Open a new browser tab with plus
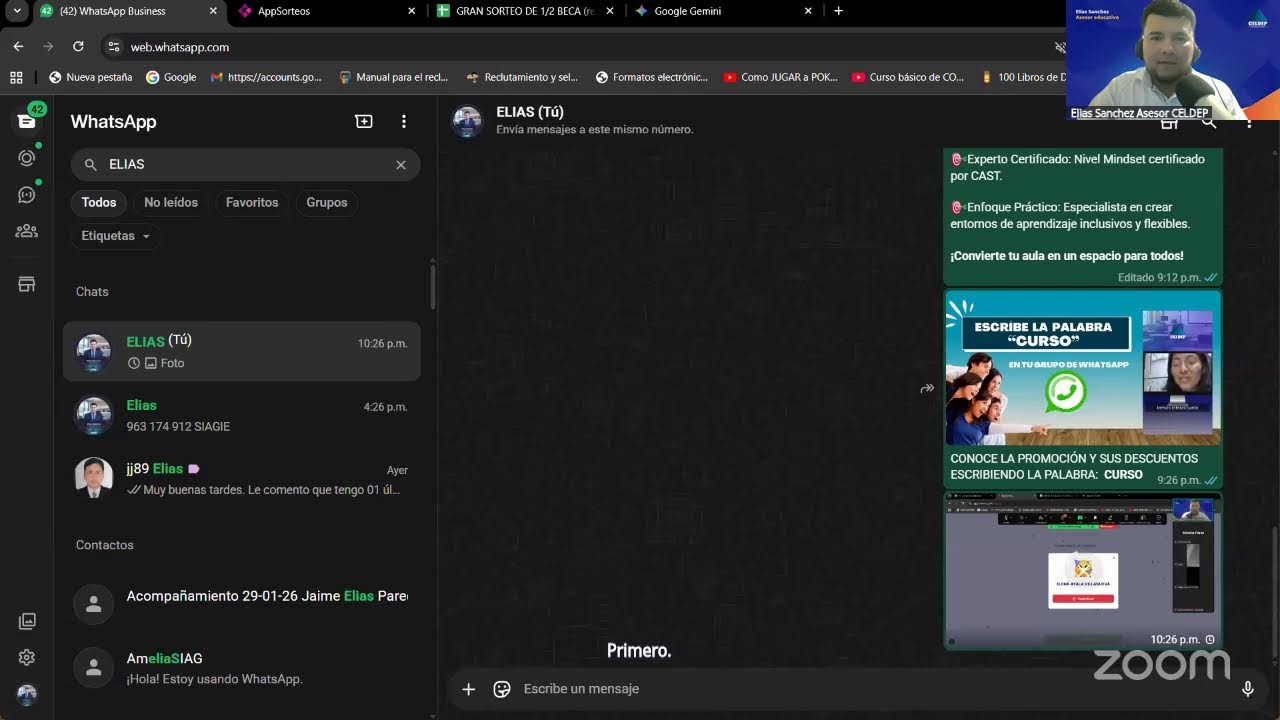This screenshot has width=1280, height=720. (x=838, y=11)
